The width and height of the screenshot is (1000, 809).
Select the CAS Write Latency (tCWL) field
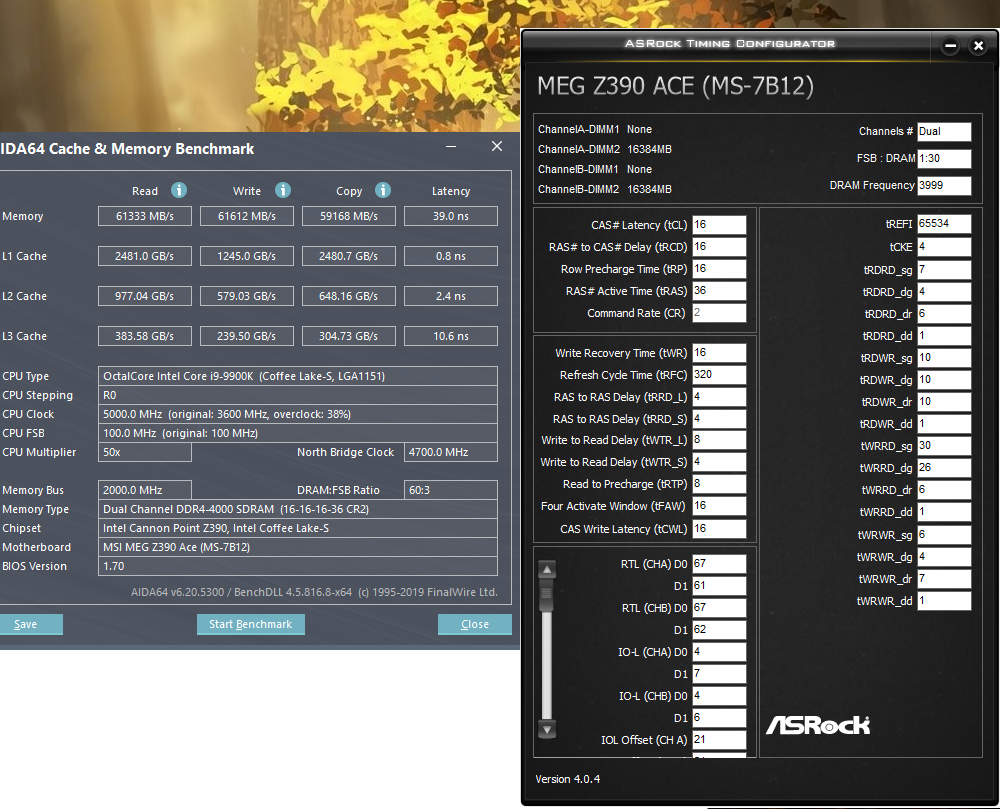(719, 528)
